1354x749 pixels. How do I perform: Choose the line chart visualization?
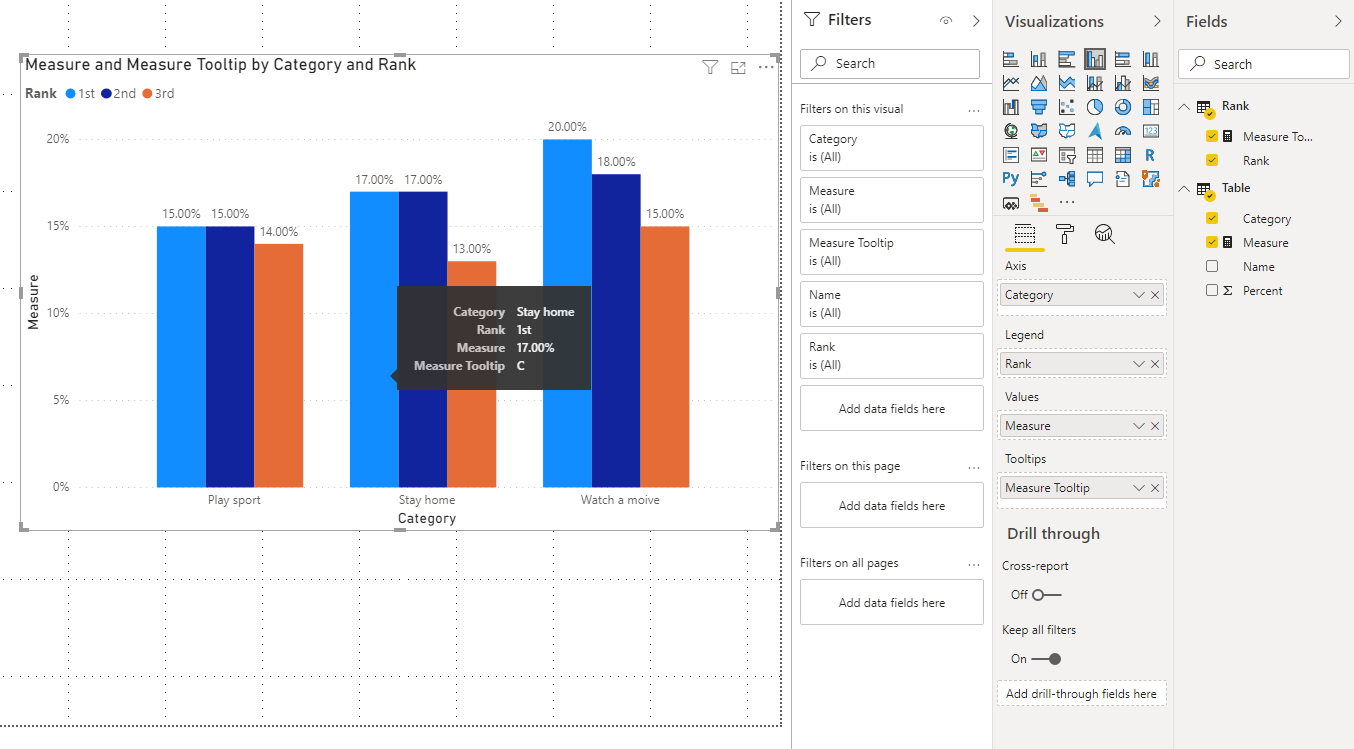pyautogui.click(x=1011, y=83)
